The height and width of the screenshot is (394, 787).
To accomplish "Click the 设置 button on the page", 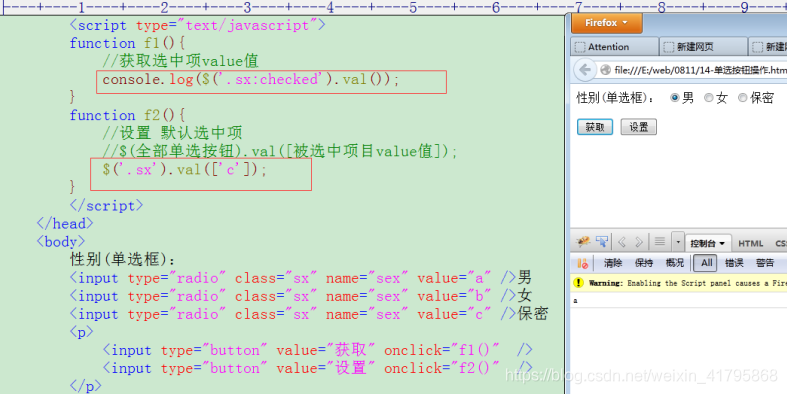I will [638, 127].
